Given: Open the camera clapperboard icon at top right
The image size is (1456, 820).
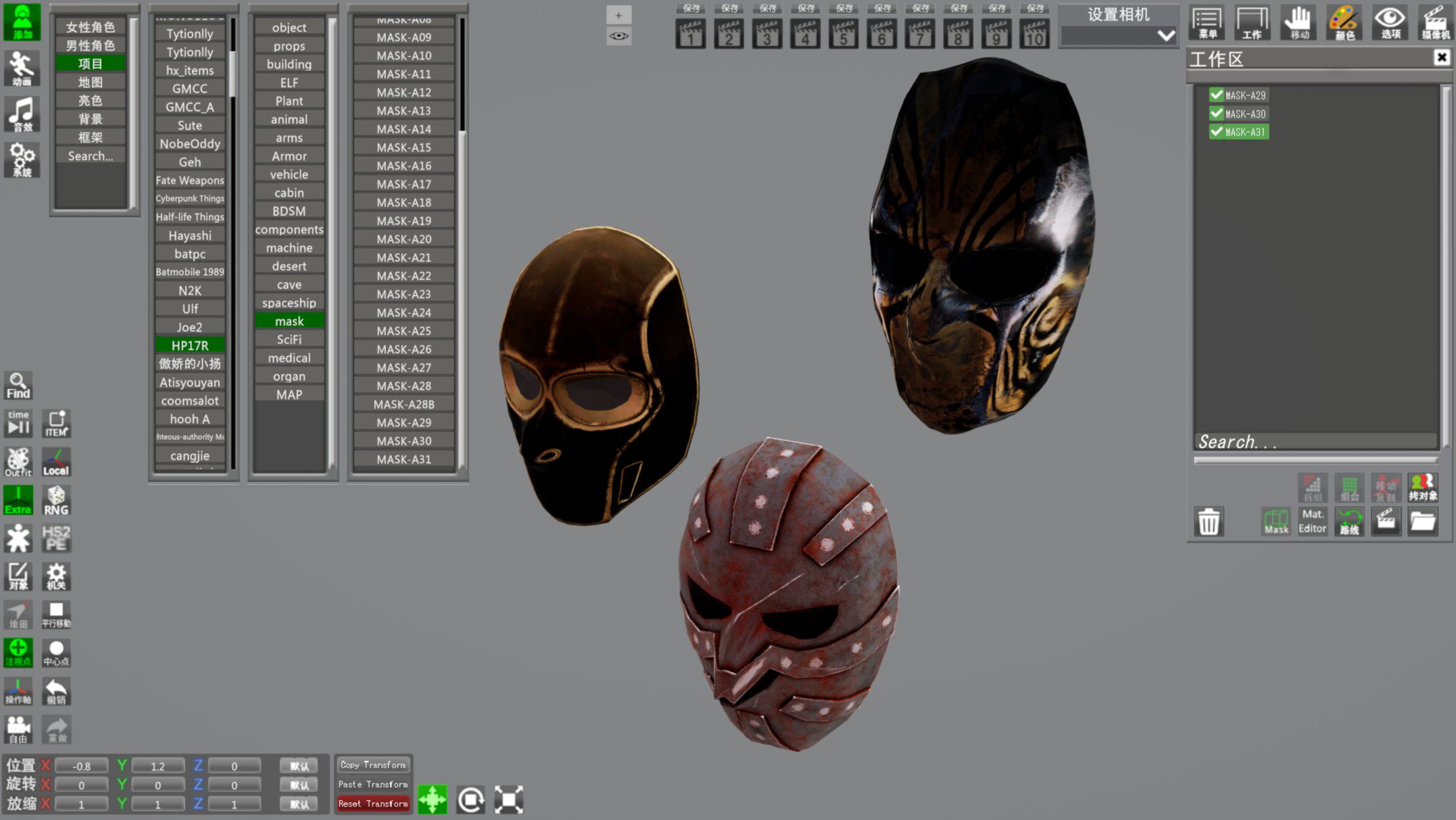Looking at the screenshot, I should 1435,22.
